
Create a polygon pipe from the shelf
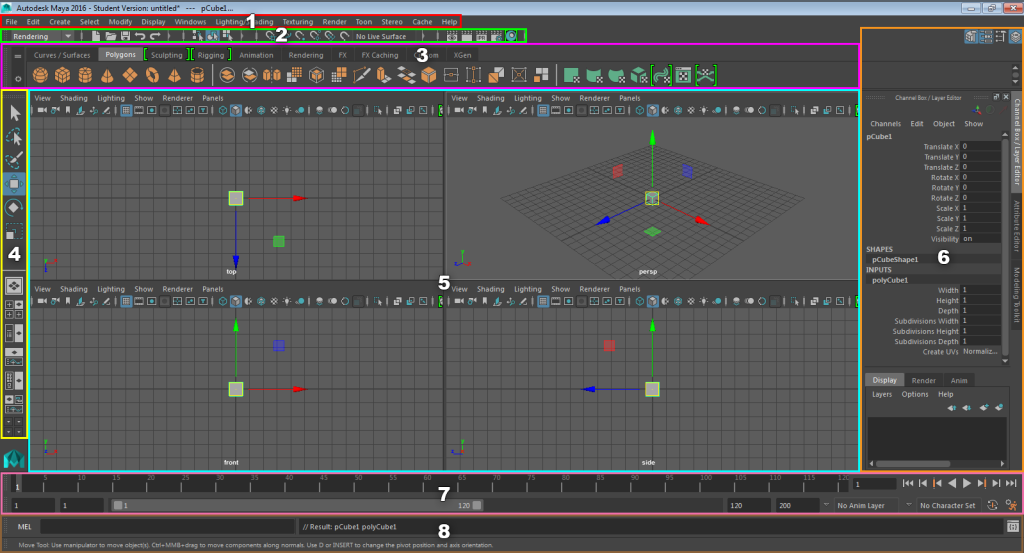click(x=197, y=75)
